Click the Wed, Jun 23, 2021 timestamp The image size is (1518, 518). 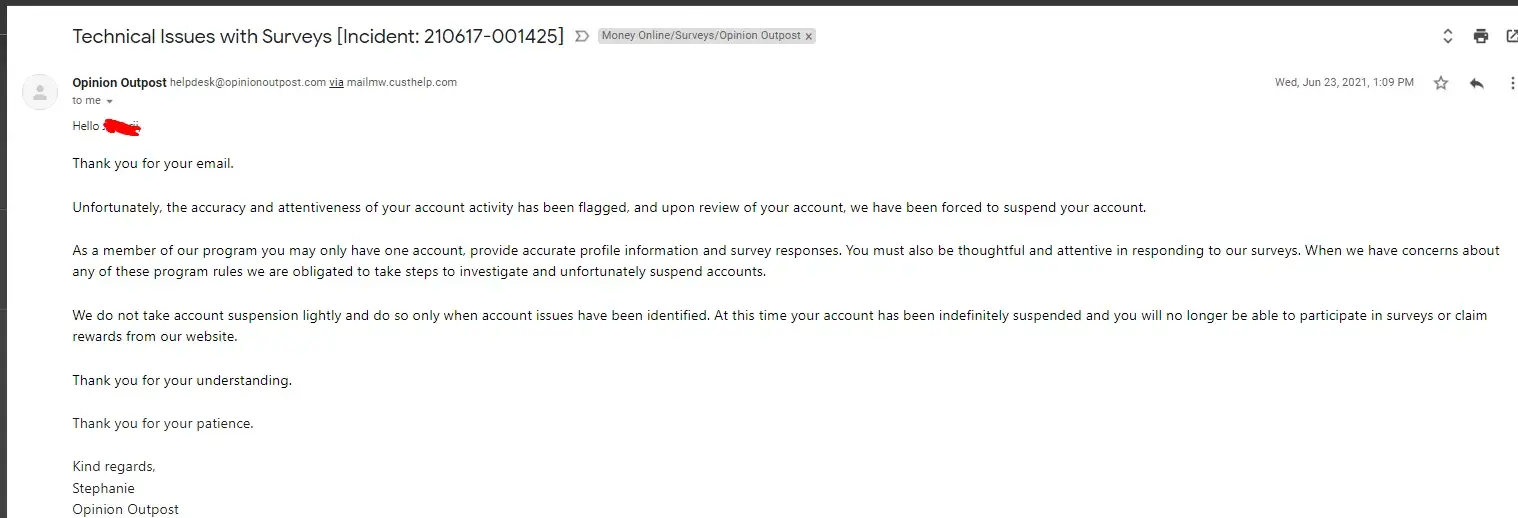[x=1344, y=83]
